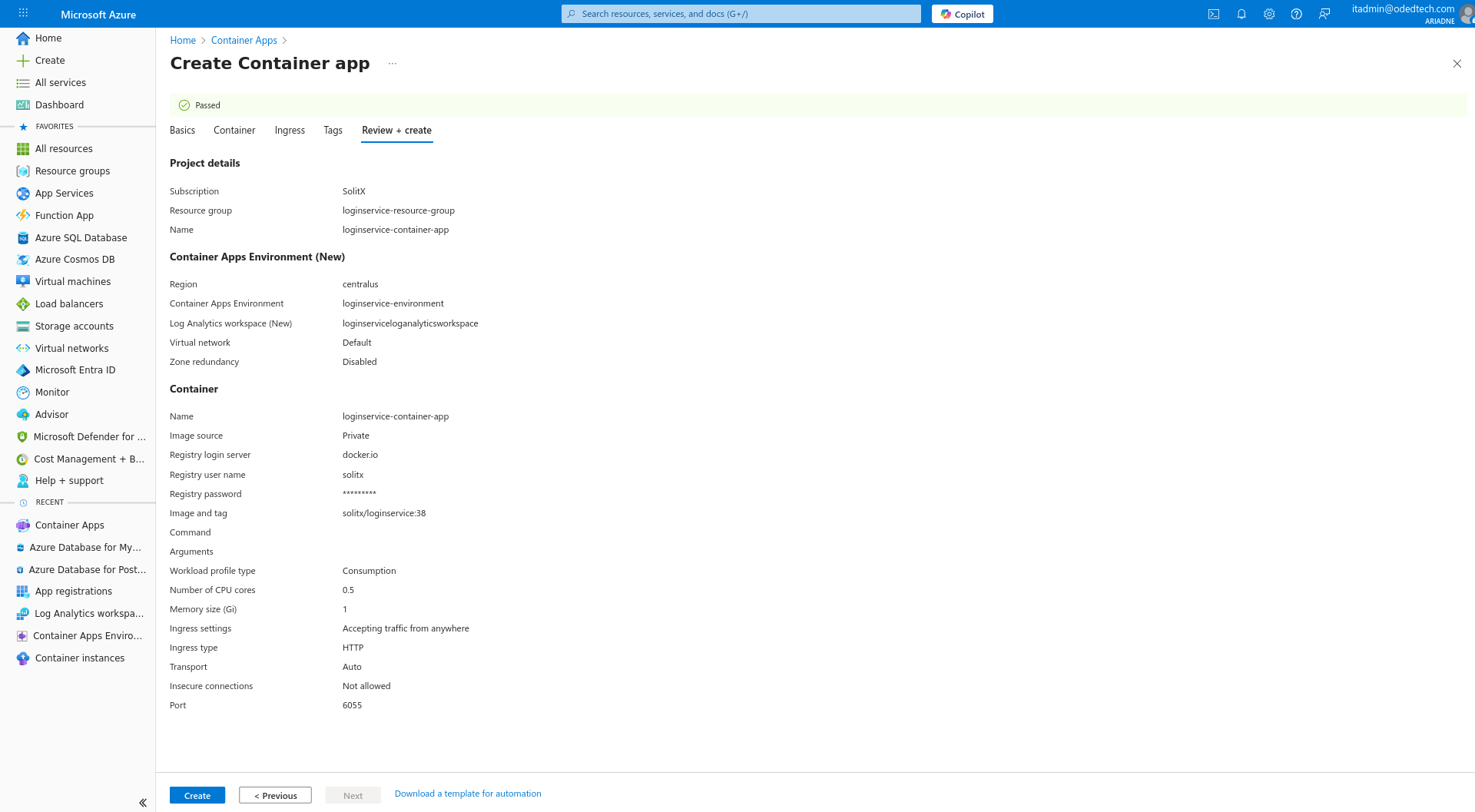The width and height of the screenshot is (1475, 812).
Task: Click the search resources box
Action: [741, 14]
